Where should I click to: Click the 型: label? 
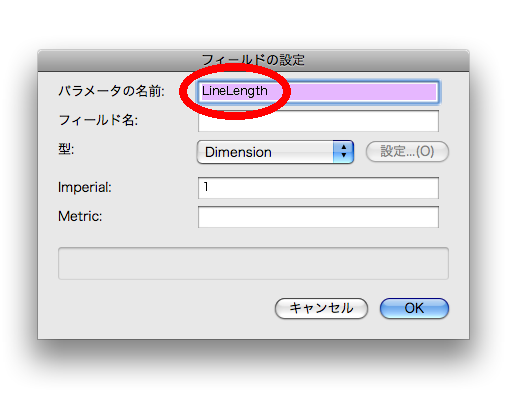pos(66,149)
